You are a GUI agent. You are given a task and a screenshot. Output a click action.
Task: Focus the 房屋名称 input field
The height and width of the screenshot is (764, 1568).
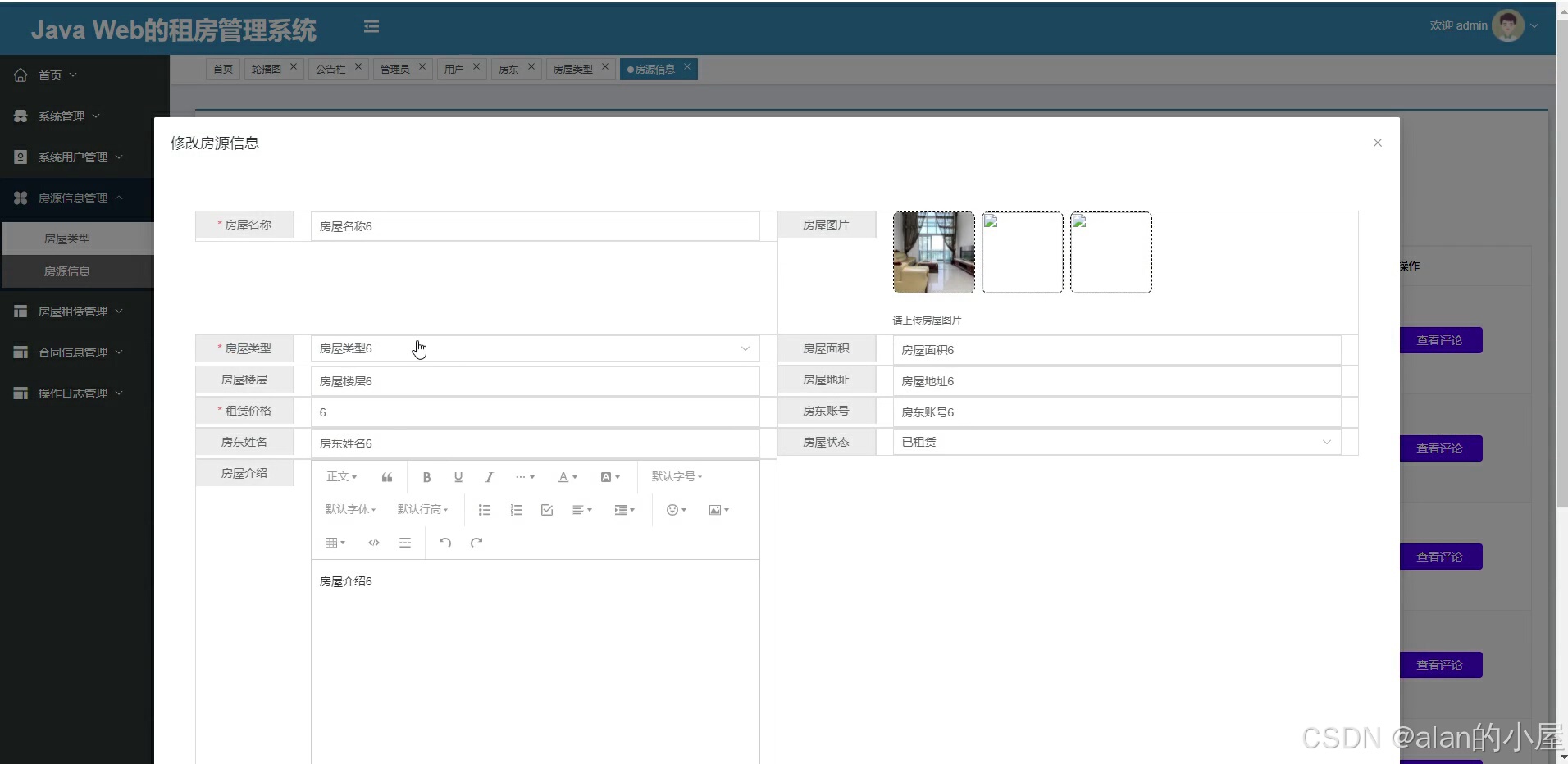point(535,226)
